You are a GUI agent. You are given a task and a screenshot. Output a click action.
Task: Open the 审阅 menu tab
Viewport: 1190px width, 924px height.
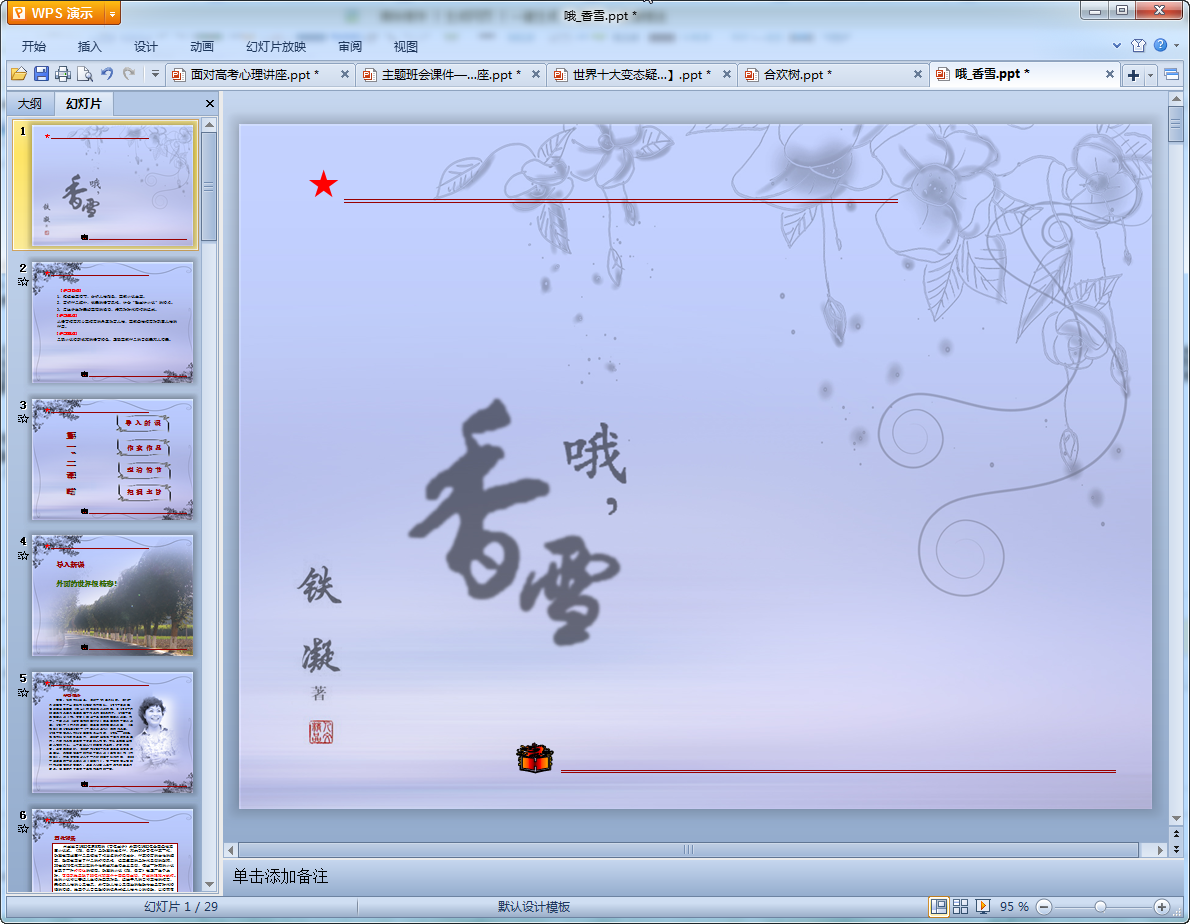[x=350, y=46]
